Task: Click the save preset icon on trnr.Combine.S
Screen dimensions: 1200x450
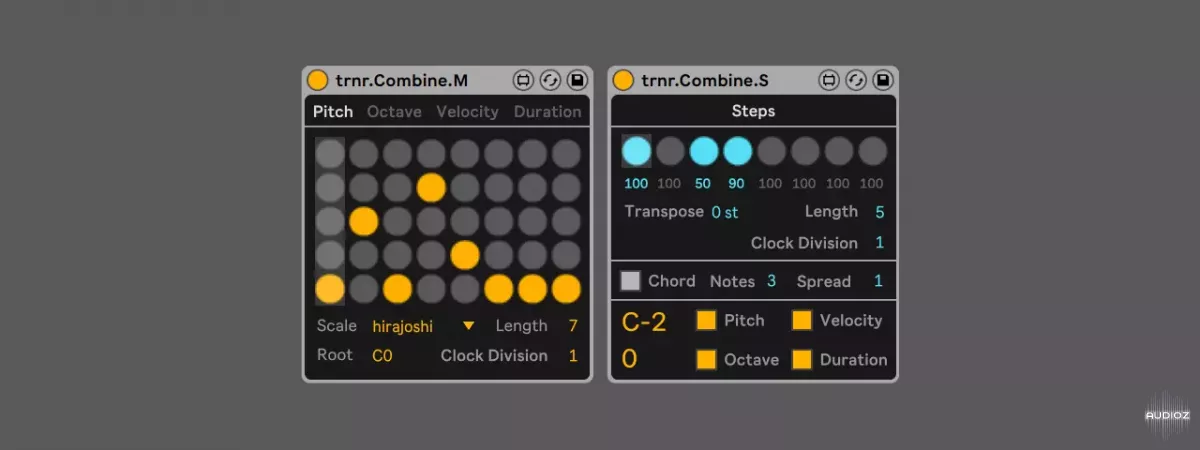Action: tap(883, 80)
